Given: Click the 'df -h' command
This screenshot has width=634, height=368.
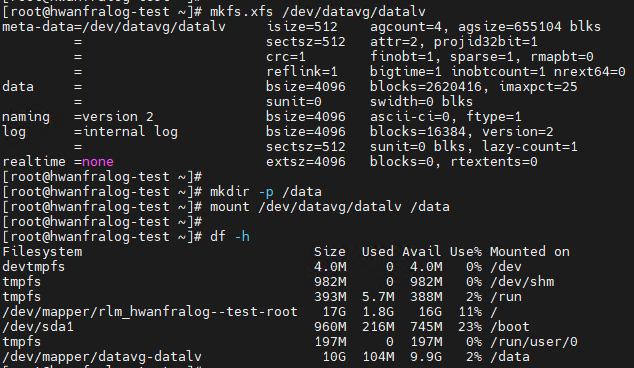Looking at the screenshot, I should pos(230,237).
